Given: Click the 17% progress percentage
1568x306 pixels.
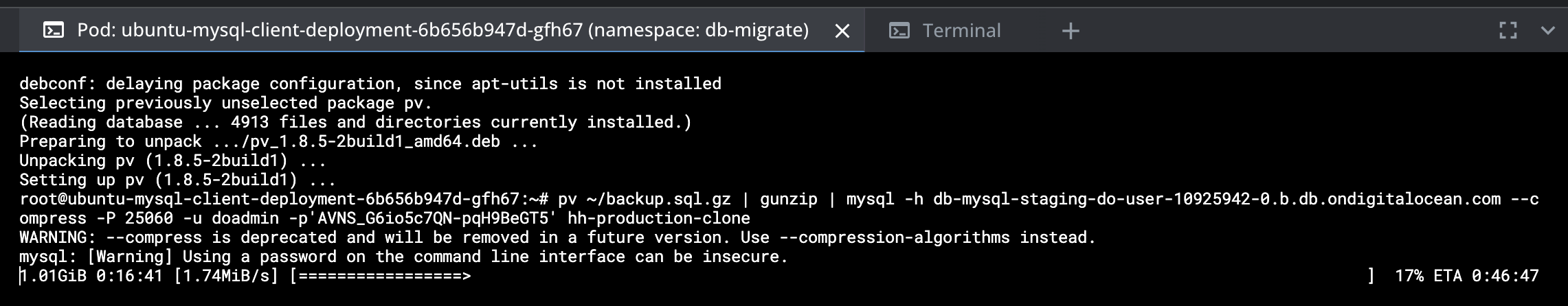Looking at the screenshot, I should 1409,276.
